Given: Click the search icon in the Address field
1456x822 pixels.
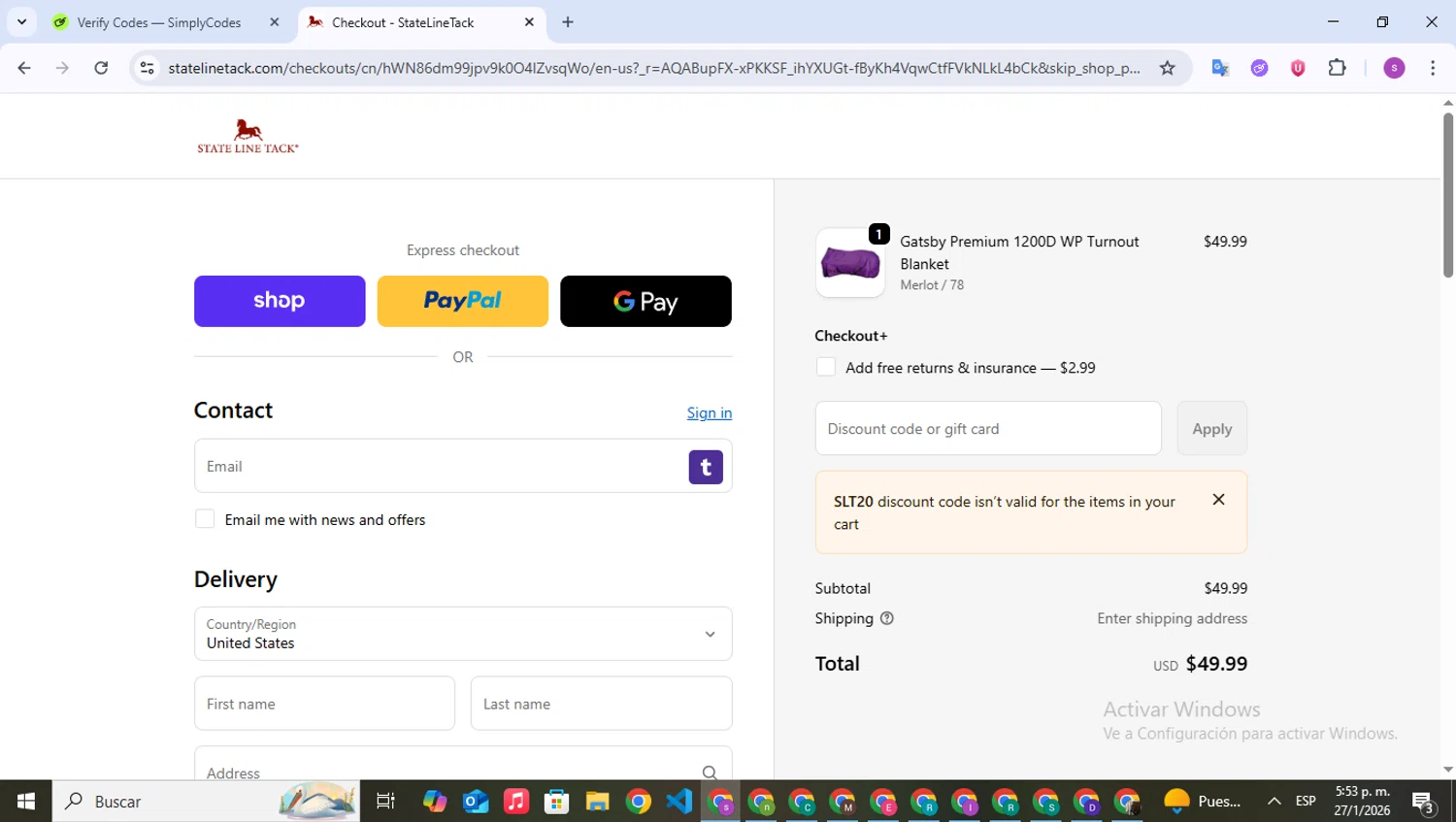Looking at the screenshot, I should click(x=710, y=773).
